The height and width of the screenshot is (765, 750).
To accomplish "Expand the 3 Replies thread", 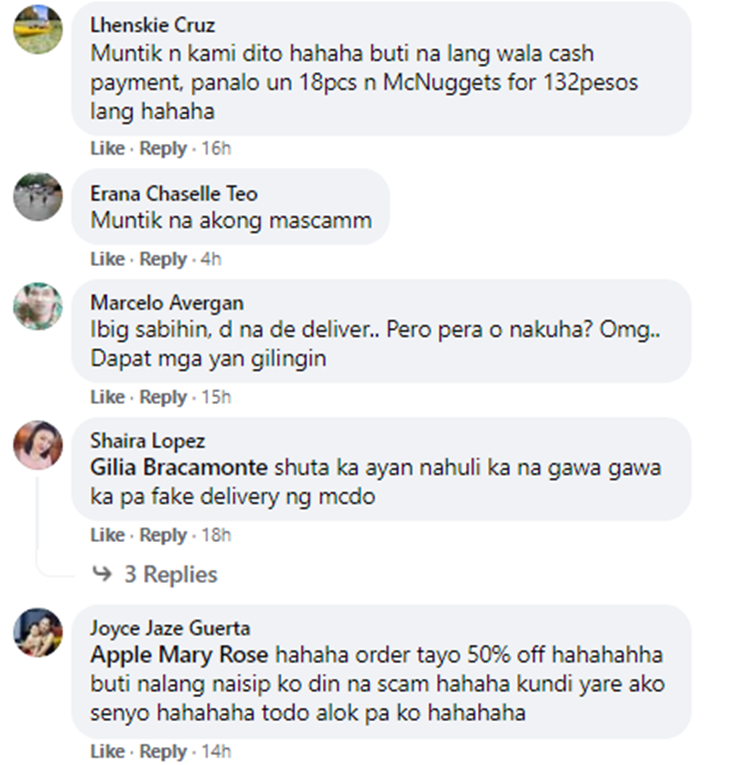I will pos(170,574).
